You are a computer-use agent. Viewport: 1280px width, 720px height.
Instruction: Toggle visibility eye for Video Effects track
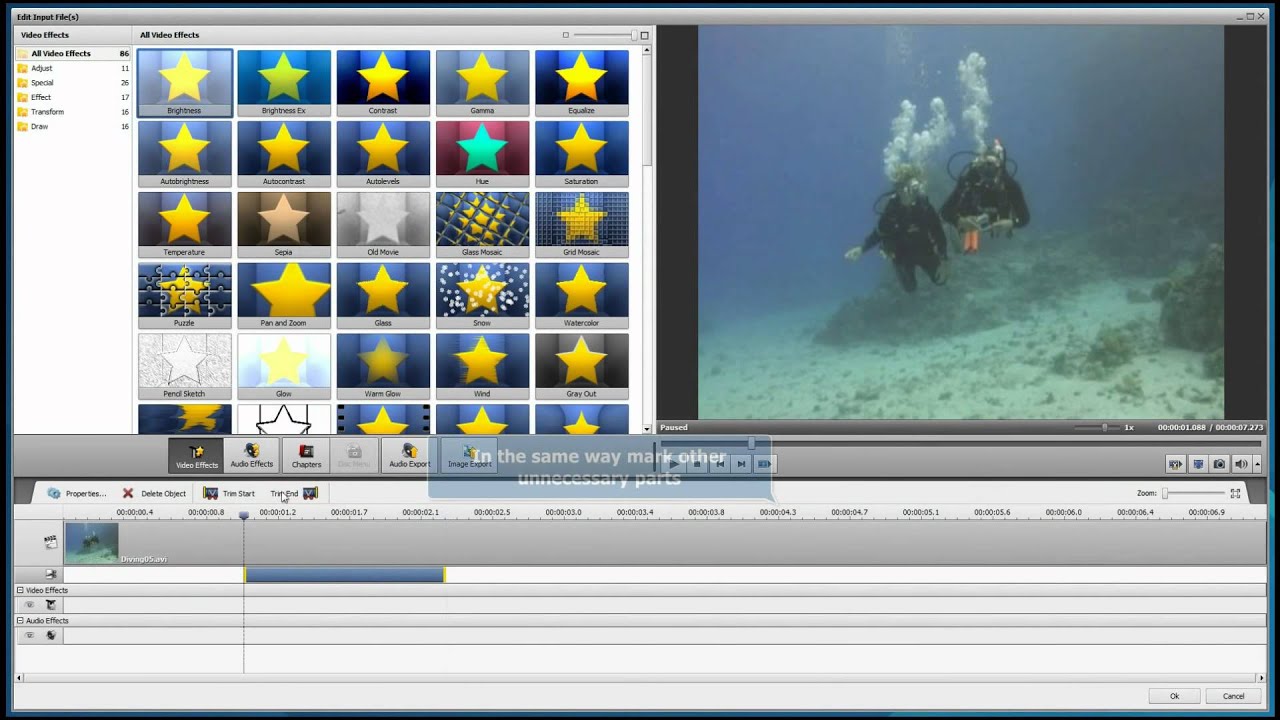point(29,605)
